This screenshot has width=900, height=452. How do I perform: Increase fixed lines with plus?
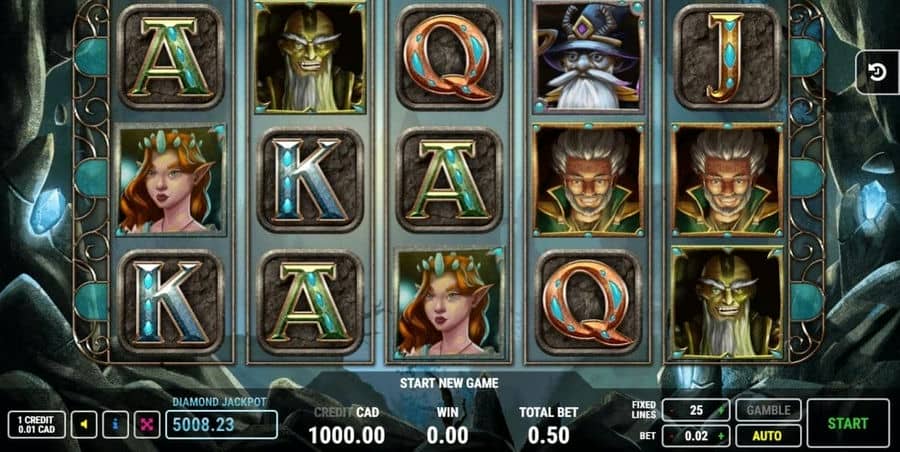pos(721,410)
